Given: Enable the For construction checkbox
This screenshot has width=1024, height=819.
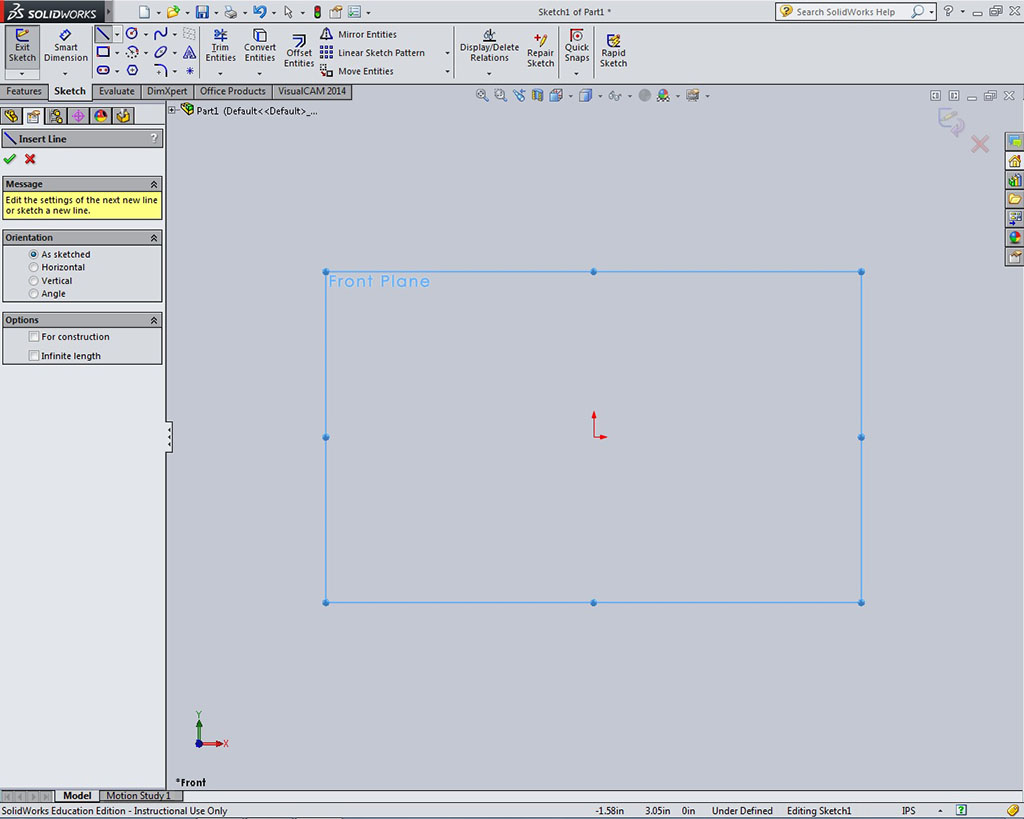Looking at the screenshot, I should (x=34, y=337).
